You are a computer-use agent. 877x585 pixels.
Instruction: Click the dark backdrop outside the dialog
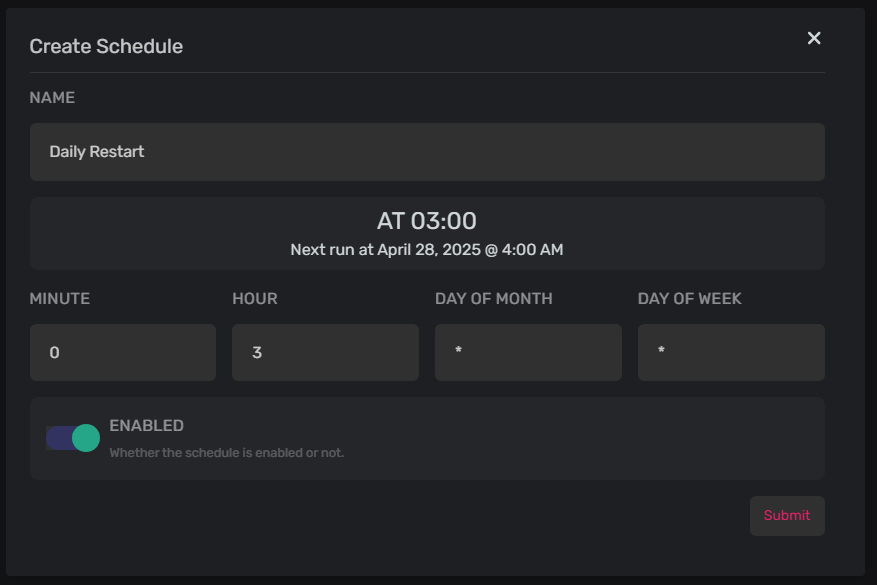point(871,292)
